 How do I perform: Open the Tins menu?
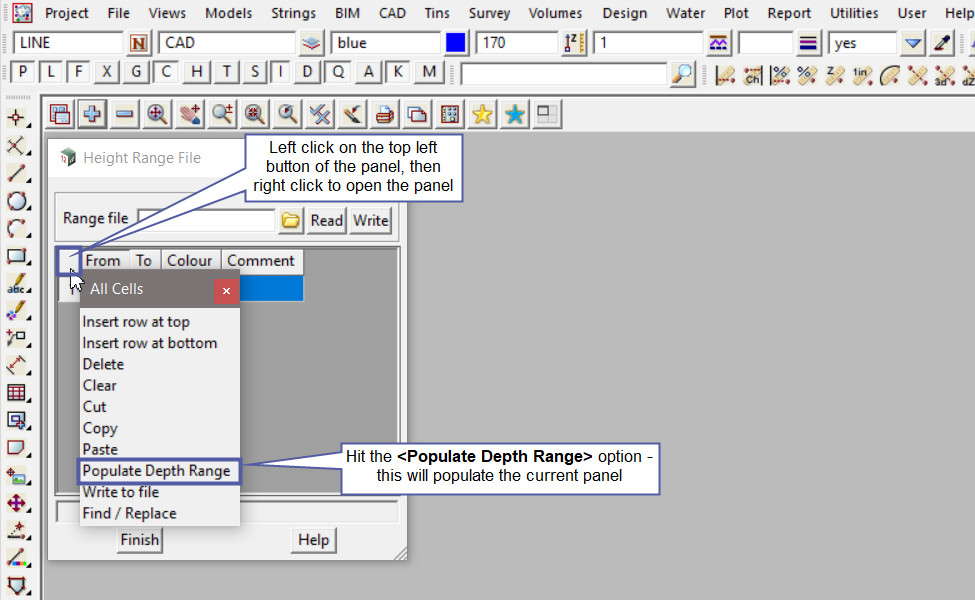tap(435, 13)
